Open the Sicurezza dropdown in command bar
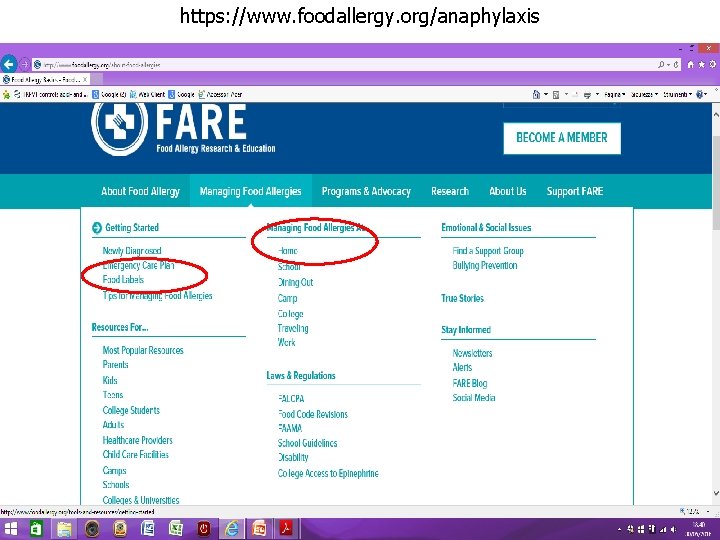Screen dimensions: 720x540 coord(644,95)
